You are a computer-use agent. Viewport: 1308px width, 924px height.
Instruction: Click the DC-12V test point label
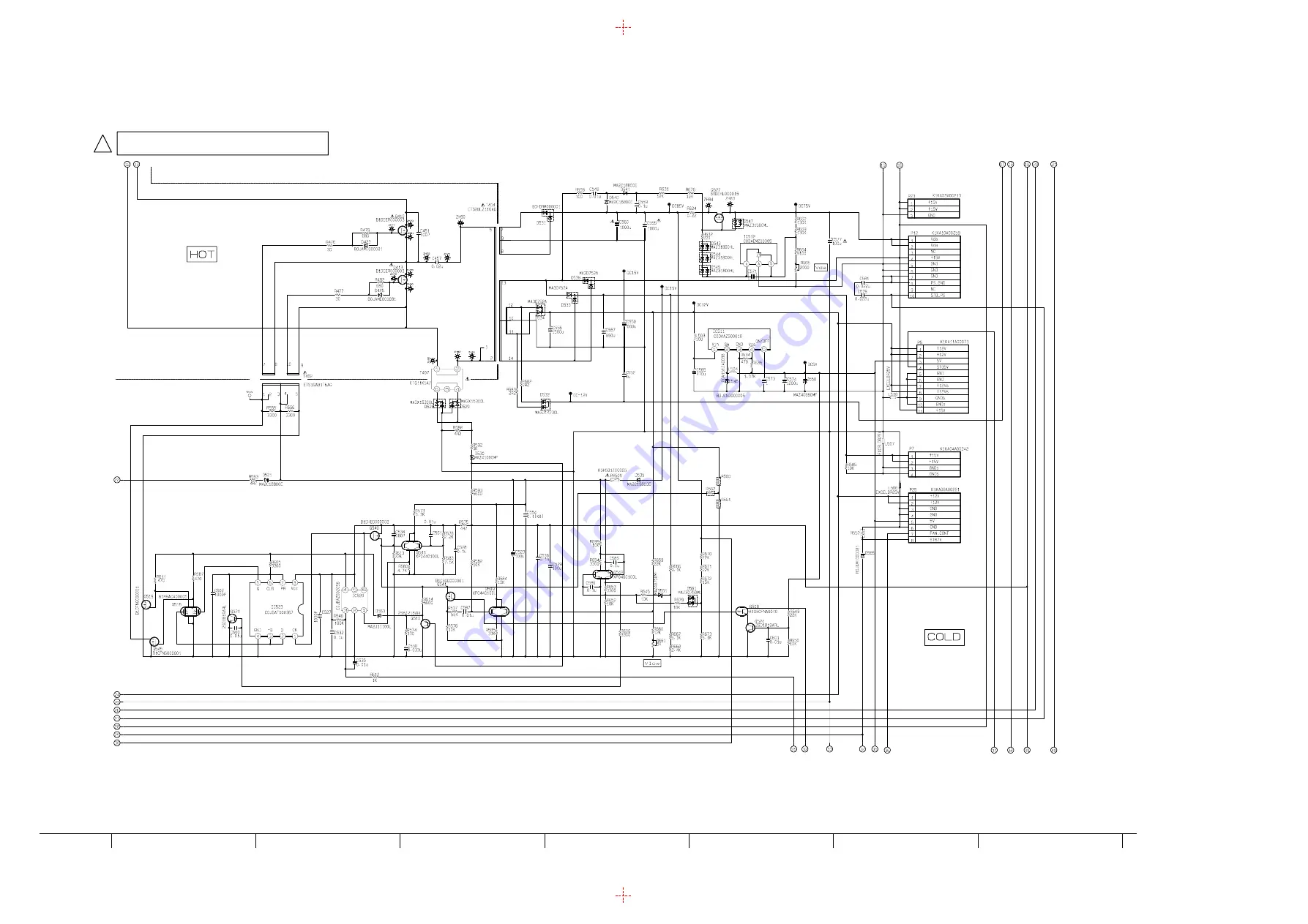(580, 395)
